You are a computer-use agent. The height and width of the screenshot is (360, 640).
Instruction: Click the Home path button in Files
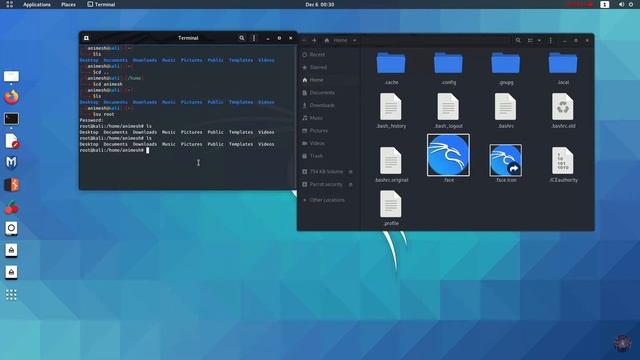(336, 40)
